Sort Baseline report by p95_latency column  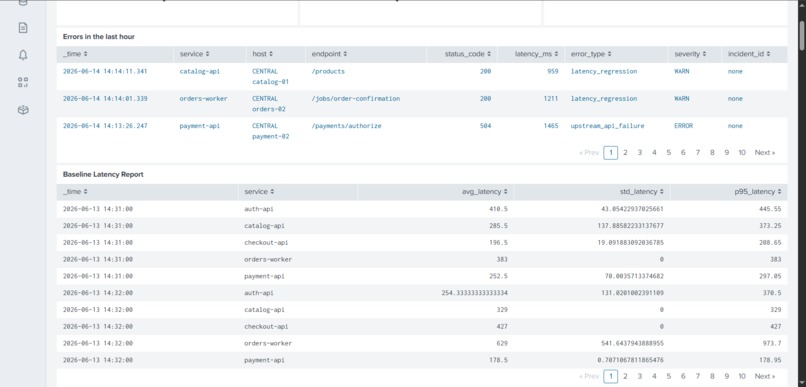758,192
